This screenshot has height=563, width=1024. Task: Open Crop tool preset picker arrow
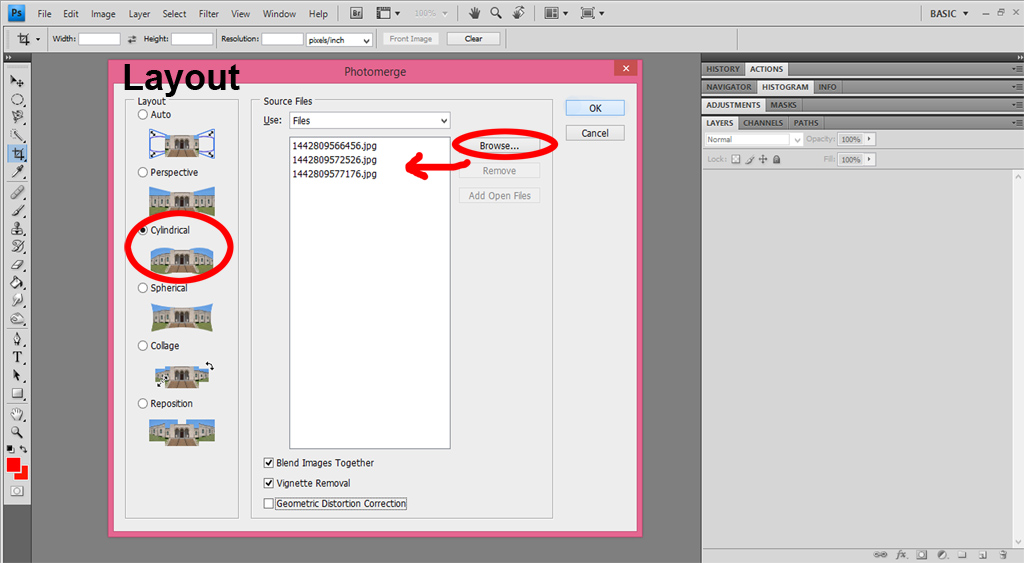point(38,40)
